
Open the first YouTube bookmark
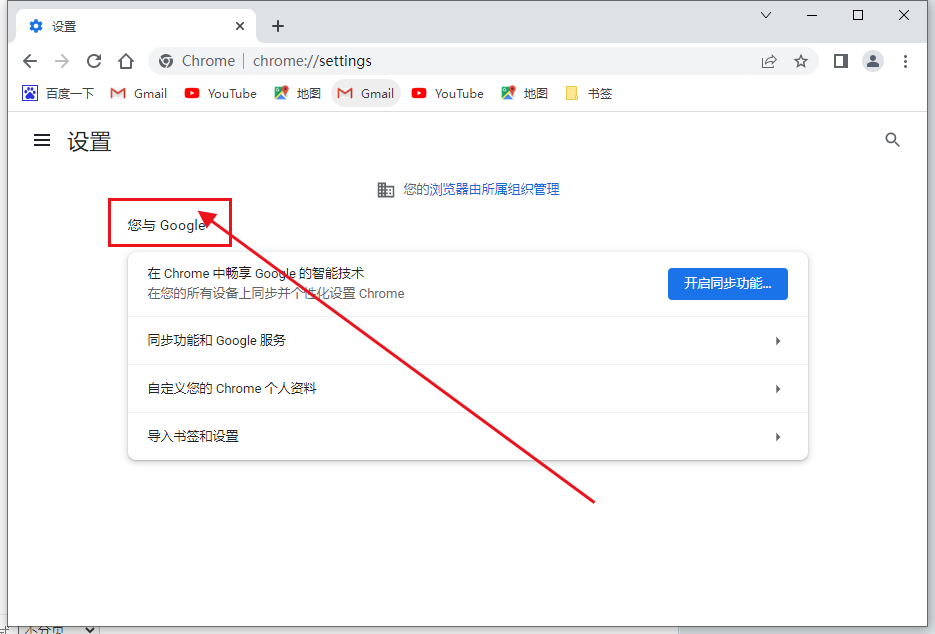pyautogui.click(x=221, y=93)
